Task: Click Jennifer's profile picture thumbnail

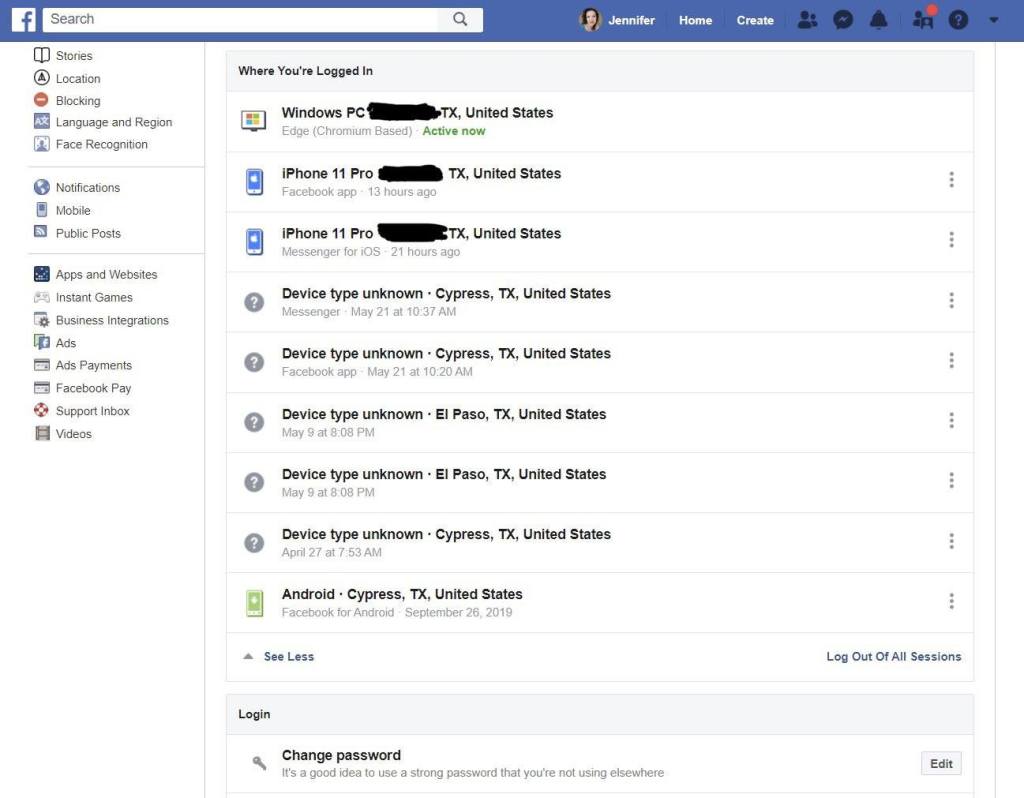Action: (591, 20)
